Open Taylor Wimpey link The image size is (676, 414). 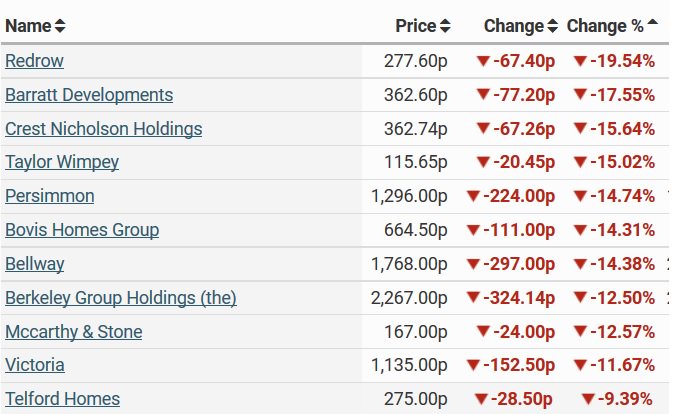pos(62,162)
